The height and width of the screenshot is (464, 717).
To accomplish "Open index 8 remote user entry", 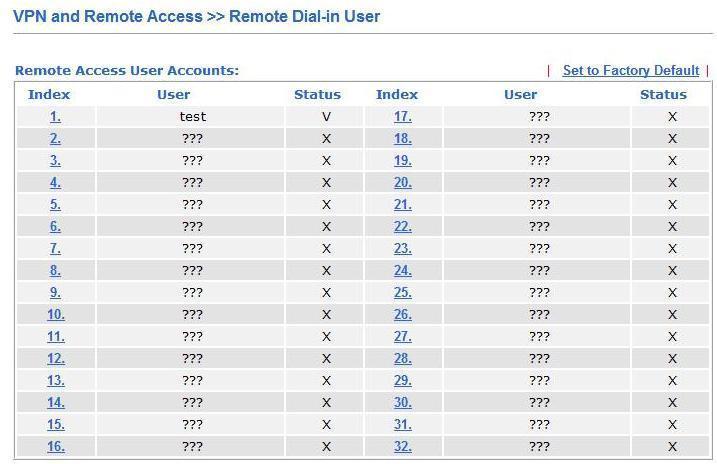I will tap(55, 270).
